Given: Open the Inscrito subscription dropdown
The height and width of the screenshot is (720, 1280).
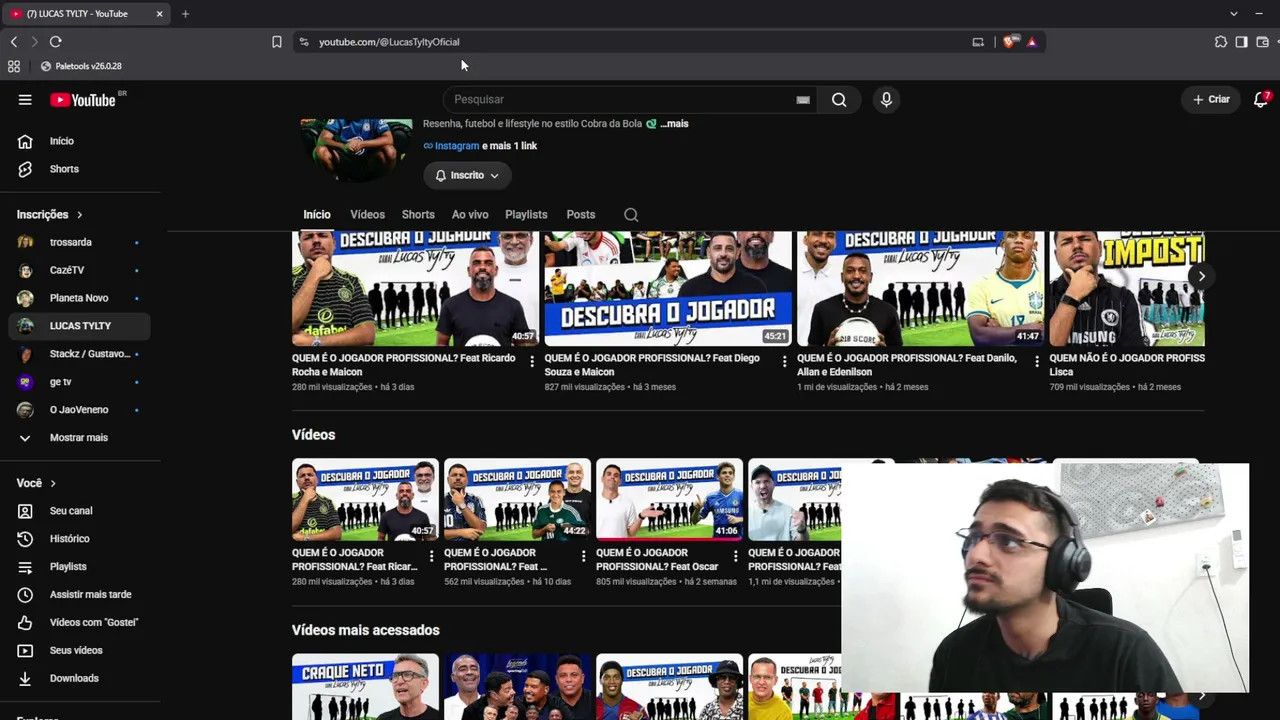Looking at the screenshot, I should tap(467, 175).
